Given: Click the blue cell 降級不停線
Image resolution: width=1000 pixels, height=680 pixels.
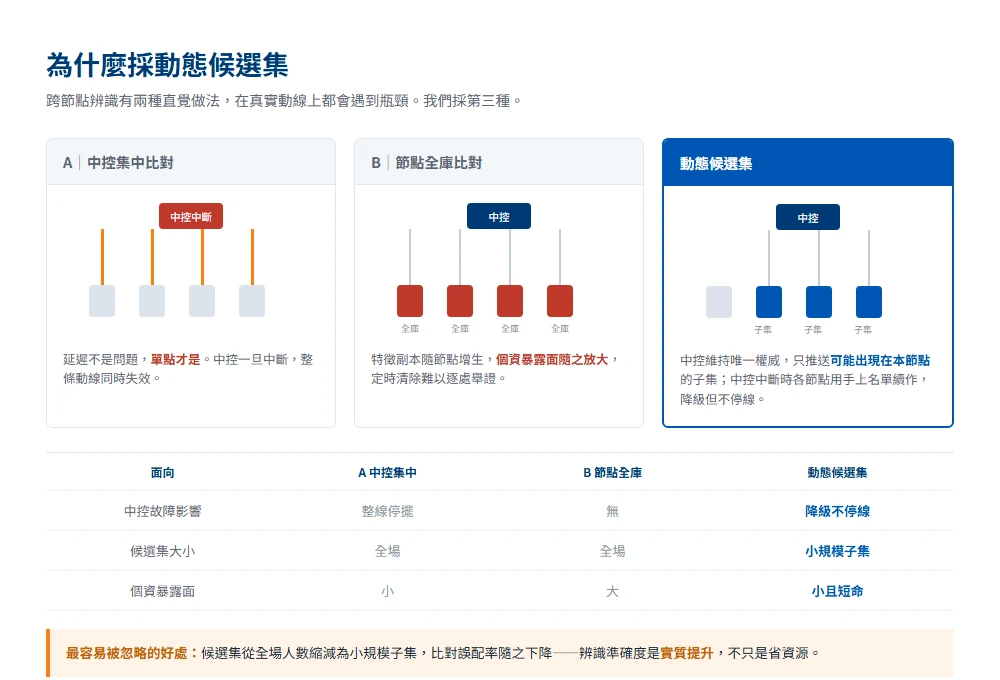Looking at the screenshot, I should (x=837, y=511).
